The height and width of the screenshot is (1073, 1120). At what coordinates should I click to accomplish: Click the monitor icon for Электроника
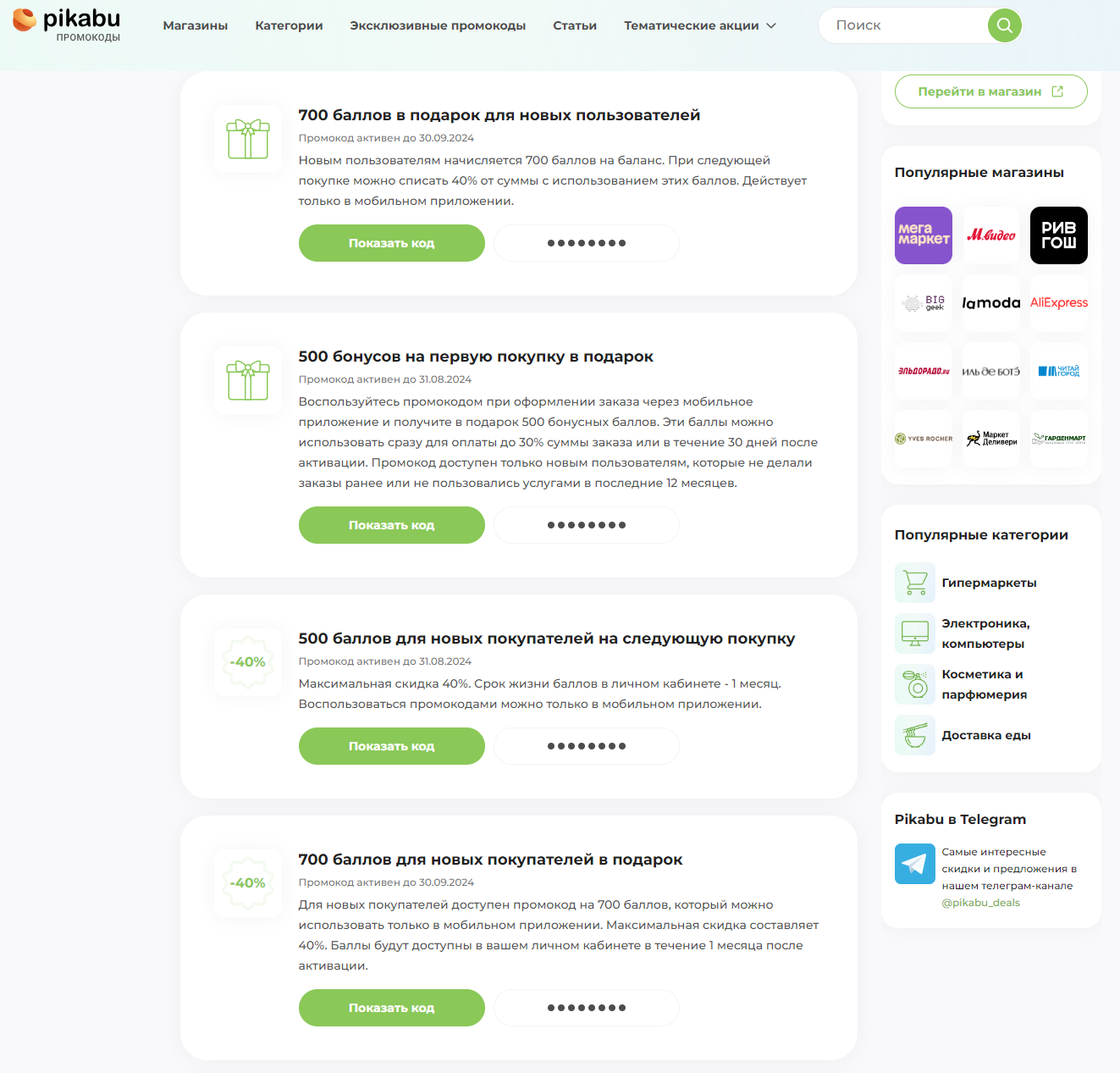tap(915, 633)
